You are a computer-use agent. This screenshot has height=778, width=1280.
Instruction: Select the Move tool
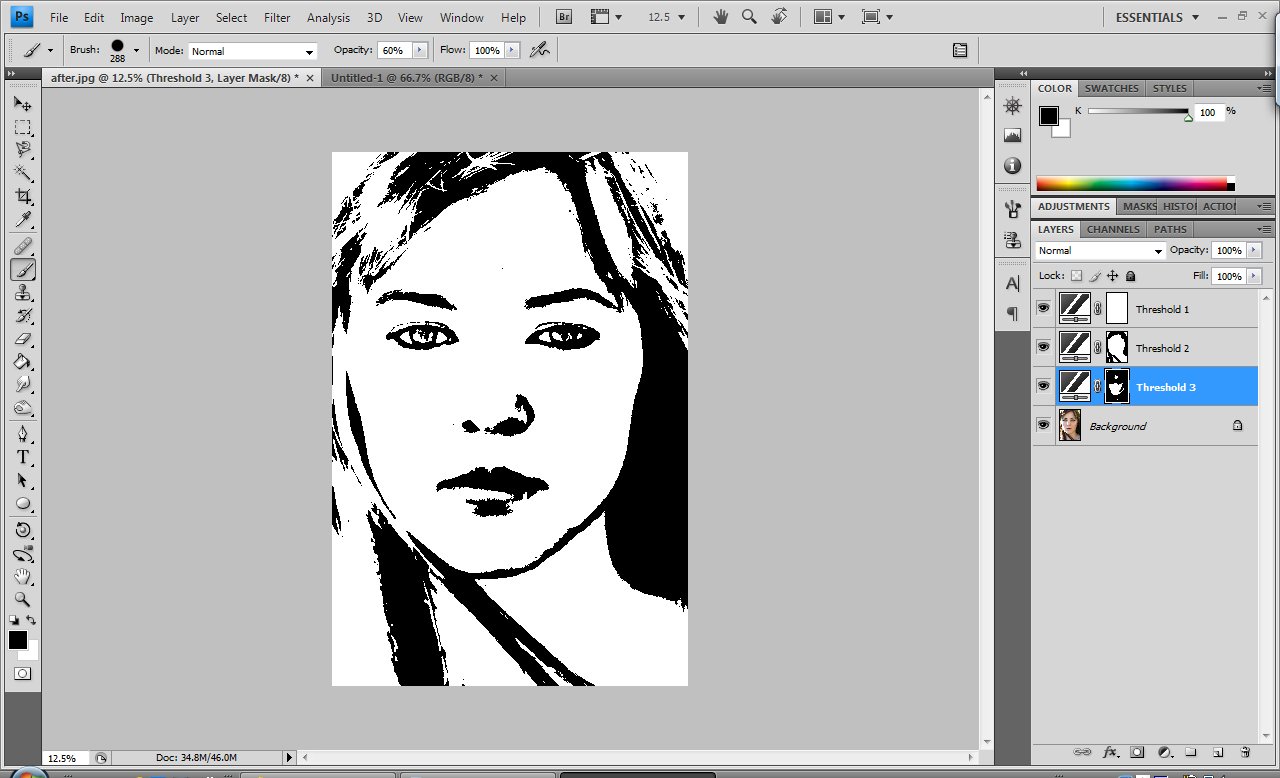click(22, 104)
